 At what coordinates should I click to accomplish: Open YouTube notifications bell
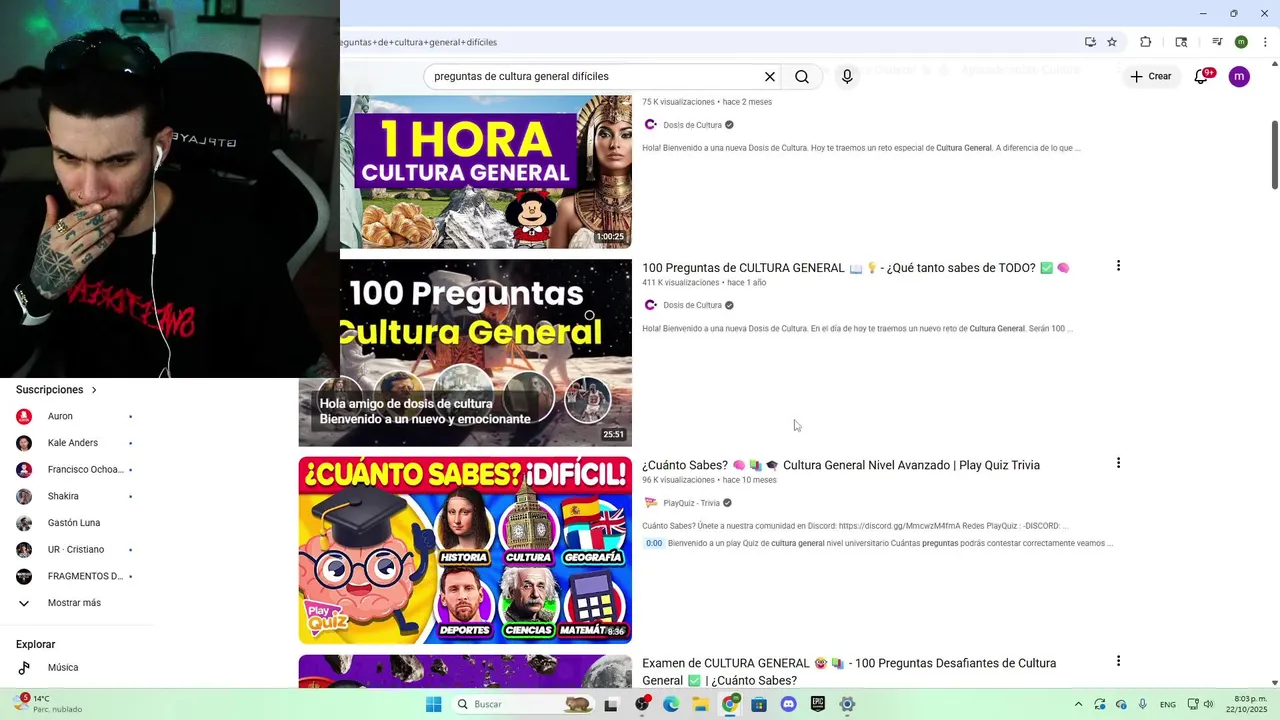click(1202, 76)
